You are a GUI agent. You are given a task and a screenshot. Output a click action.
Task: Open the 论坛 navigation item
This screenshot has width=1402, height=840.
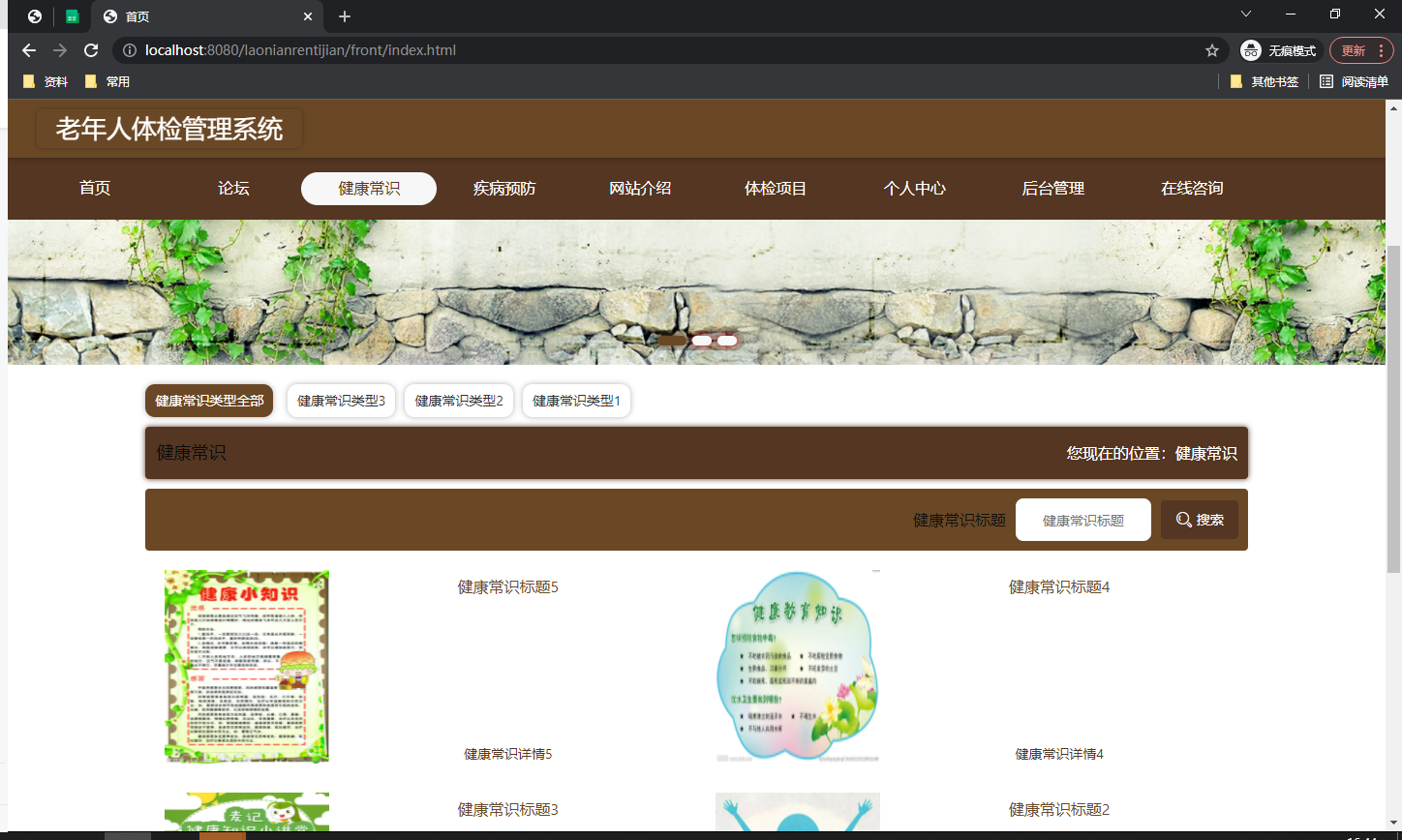coord(233,189)
